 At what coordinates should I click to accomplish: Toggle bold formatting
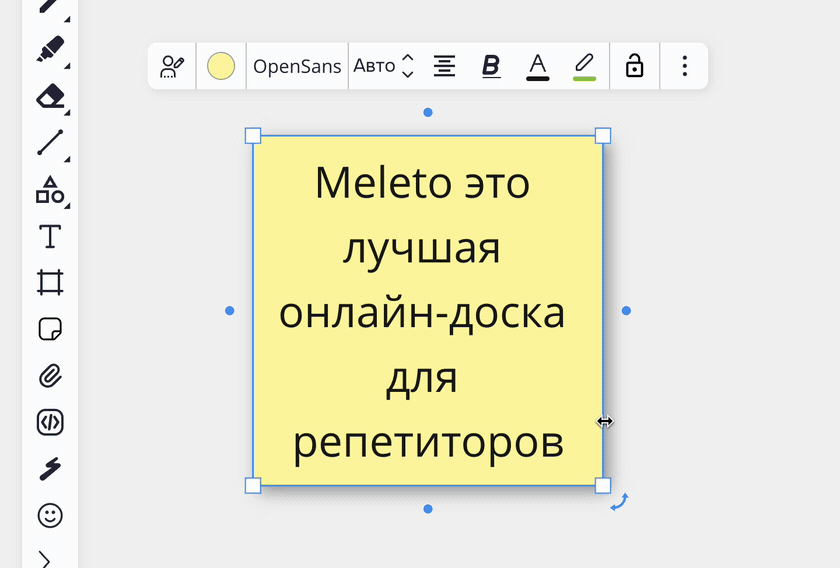[491, 66]
